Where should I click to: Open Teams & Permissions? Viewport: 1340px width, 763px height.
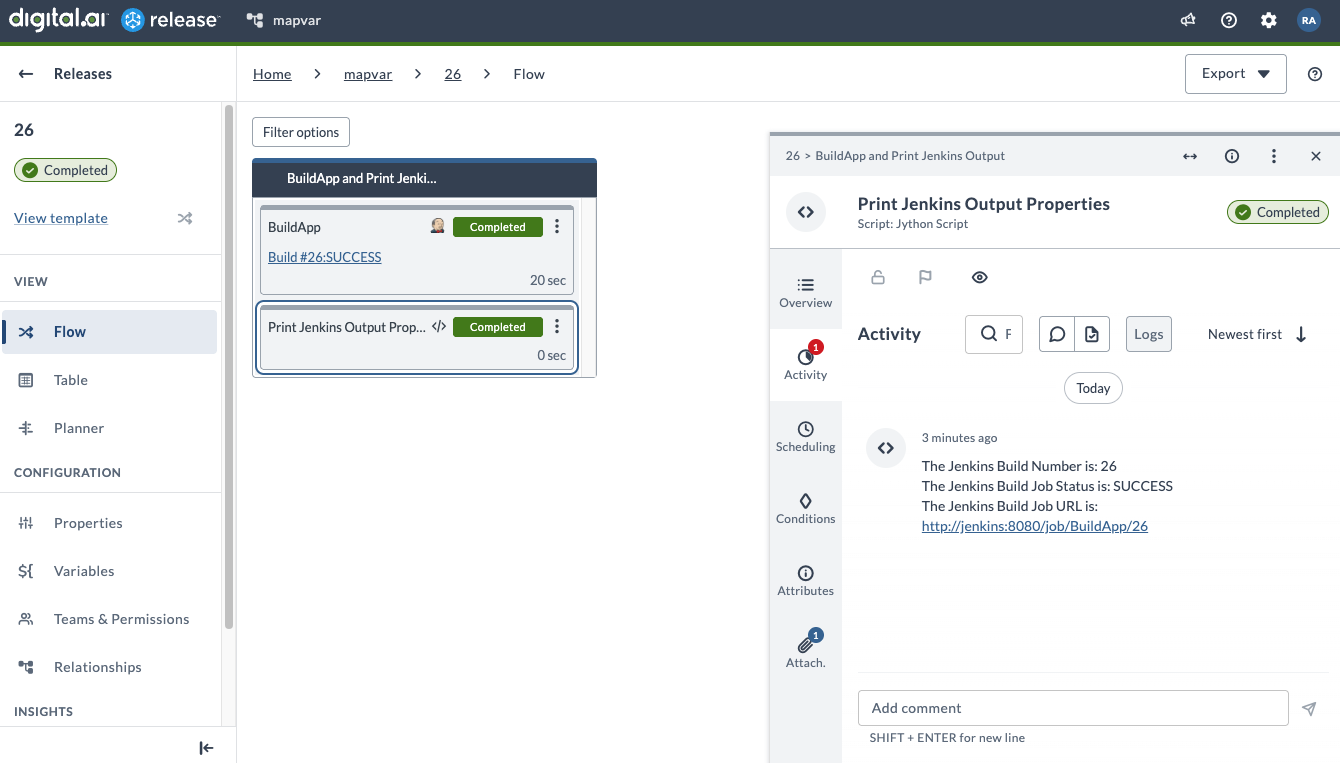click(x=109, y=619)
